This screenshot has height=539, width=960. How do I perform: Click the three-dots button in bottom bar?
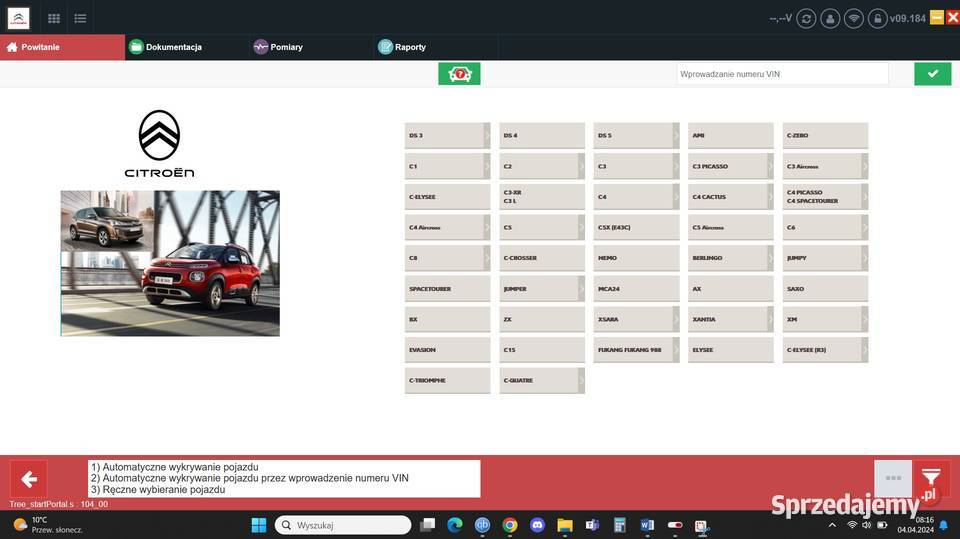pyautogui.click(x=893, y=478)
